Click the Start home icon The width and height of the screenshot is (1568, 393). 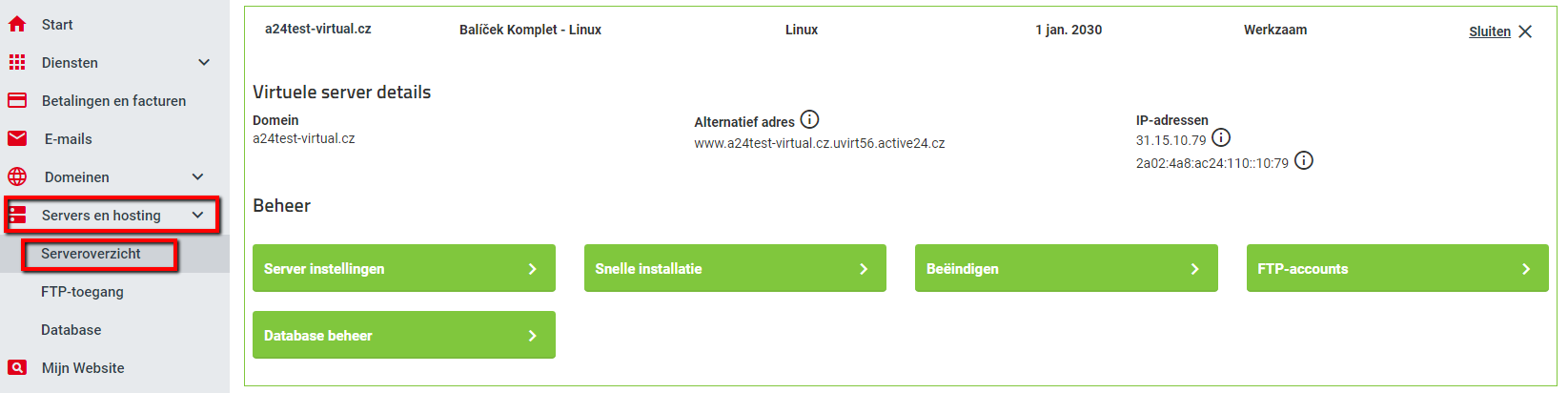tap(17, 25)
